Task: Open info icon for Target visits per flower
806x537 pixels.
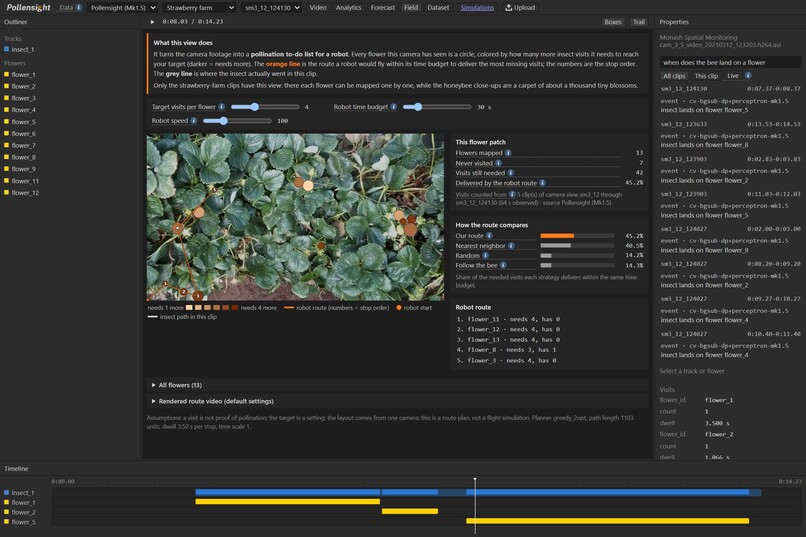Action: pyautogui.click(x=222, y=107)
